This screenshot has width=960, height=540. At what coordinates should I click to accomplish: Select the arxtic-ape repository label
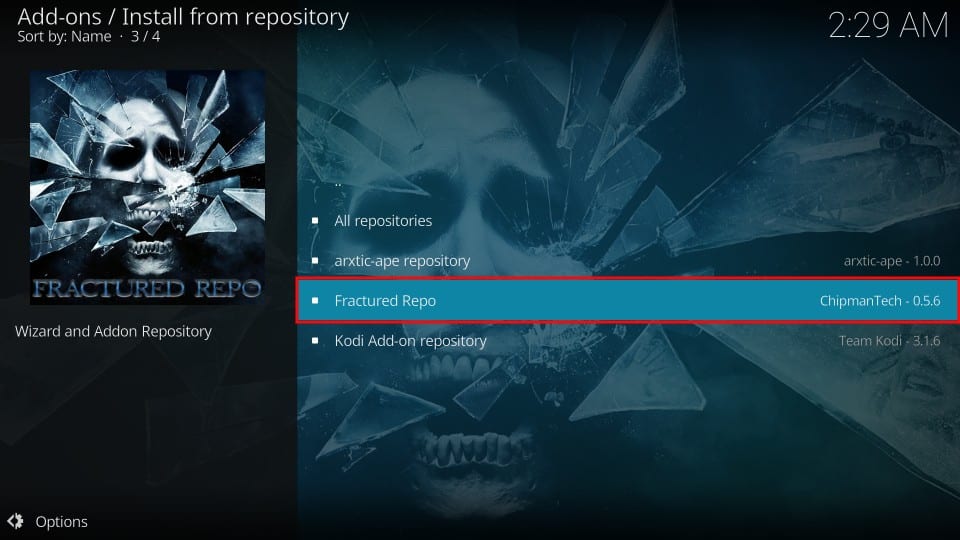tap(402, 261)
